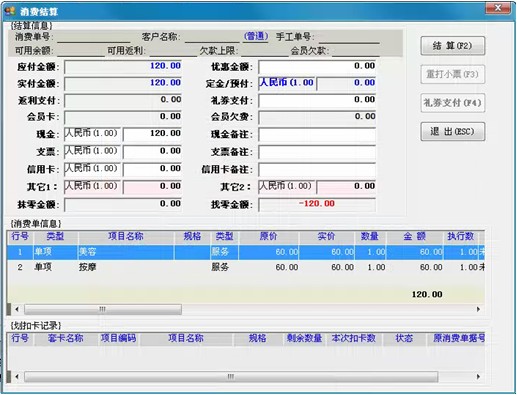Open the 现金 currency dropdown

coord(92,133)
